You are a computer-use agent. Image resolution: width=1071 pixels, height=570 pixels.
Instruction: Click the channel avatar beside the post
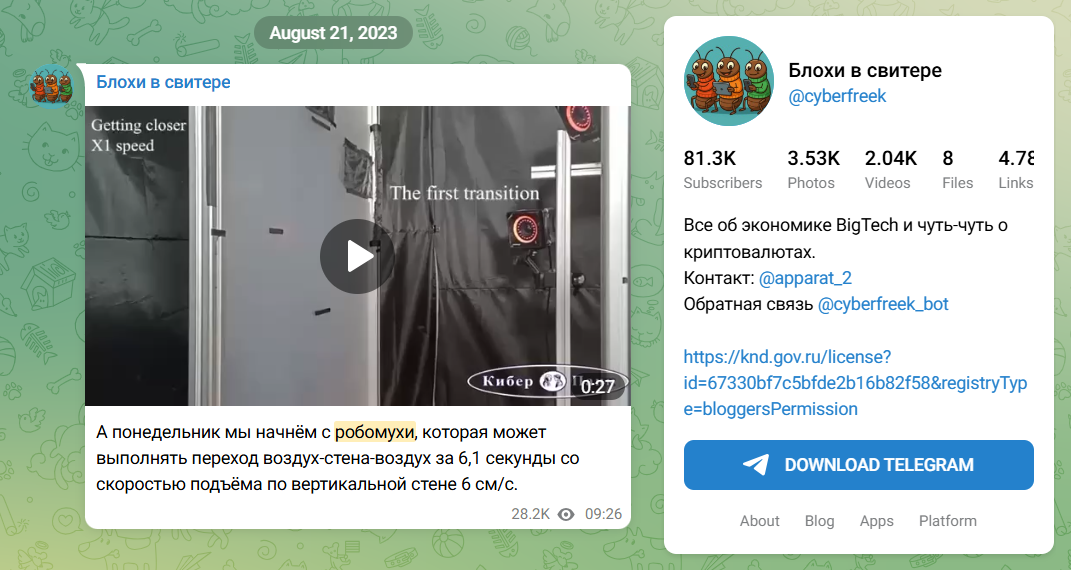pos(51,87)
